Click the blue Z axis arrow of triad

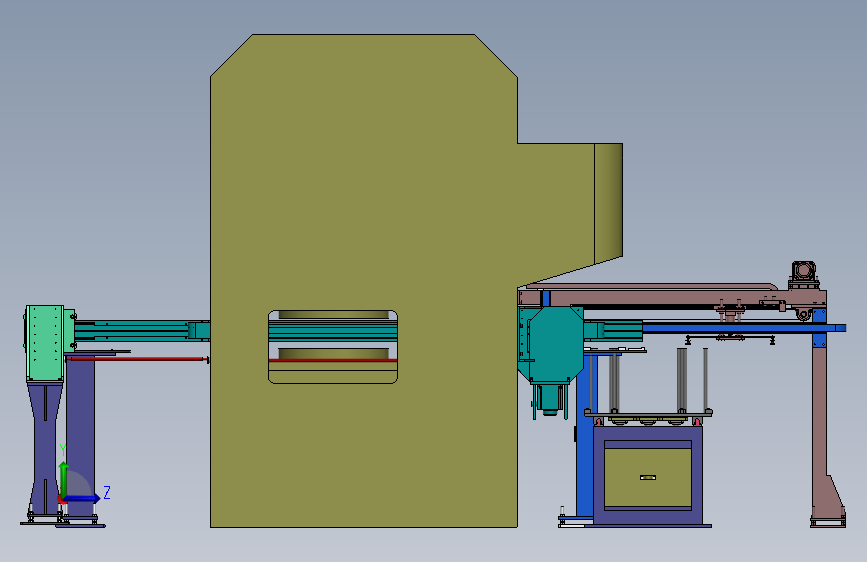click(x=82, y=498)
